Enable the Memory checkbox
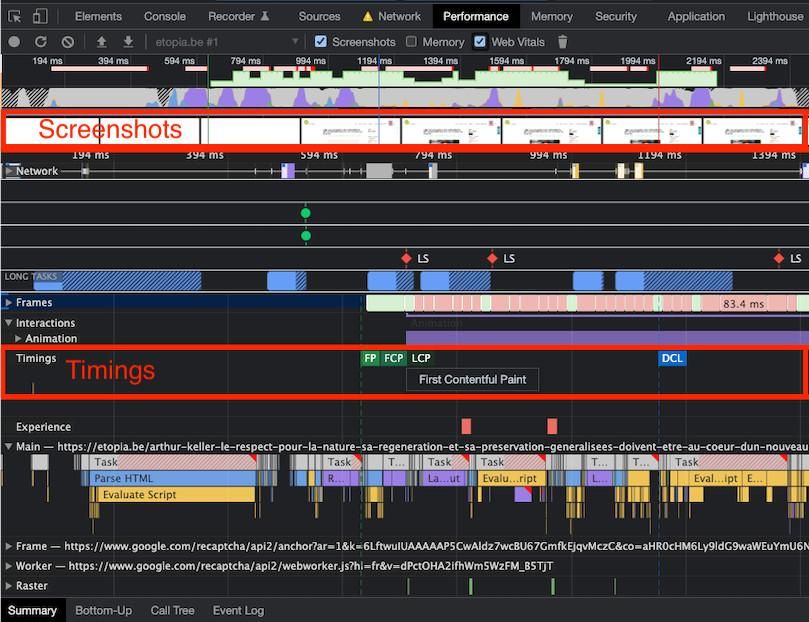 [x=412, y=42]
